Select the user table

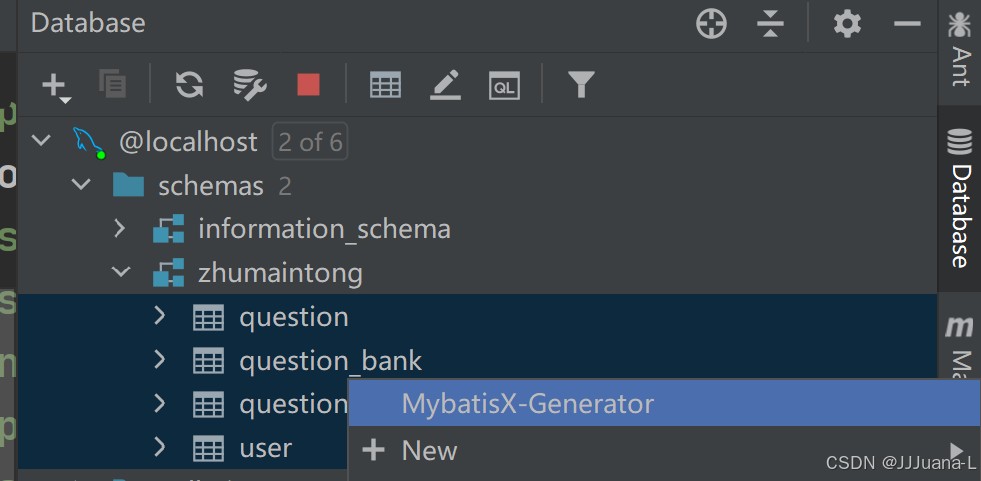pyautogui.click(x=265, y=447)
